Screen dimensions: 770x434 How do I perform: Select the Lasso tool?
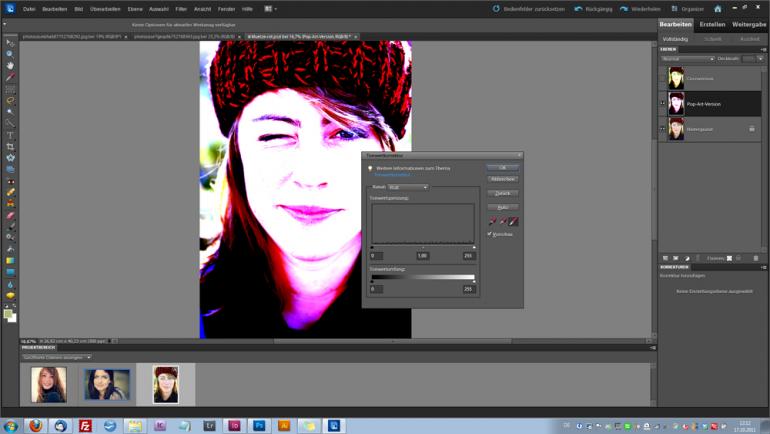10,101
